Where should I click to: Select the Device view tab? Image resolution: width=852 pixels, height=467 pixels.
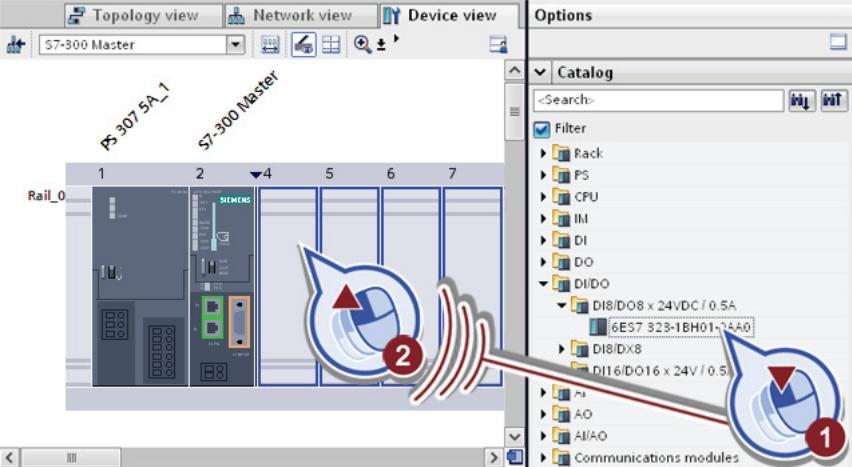(449, 15)
